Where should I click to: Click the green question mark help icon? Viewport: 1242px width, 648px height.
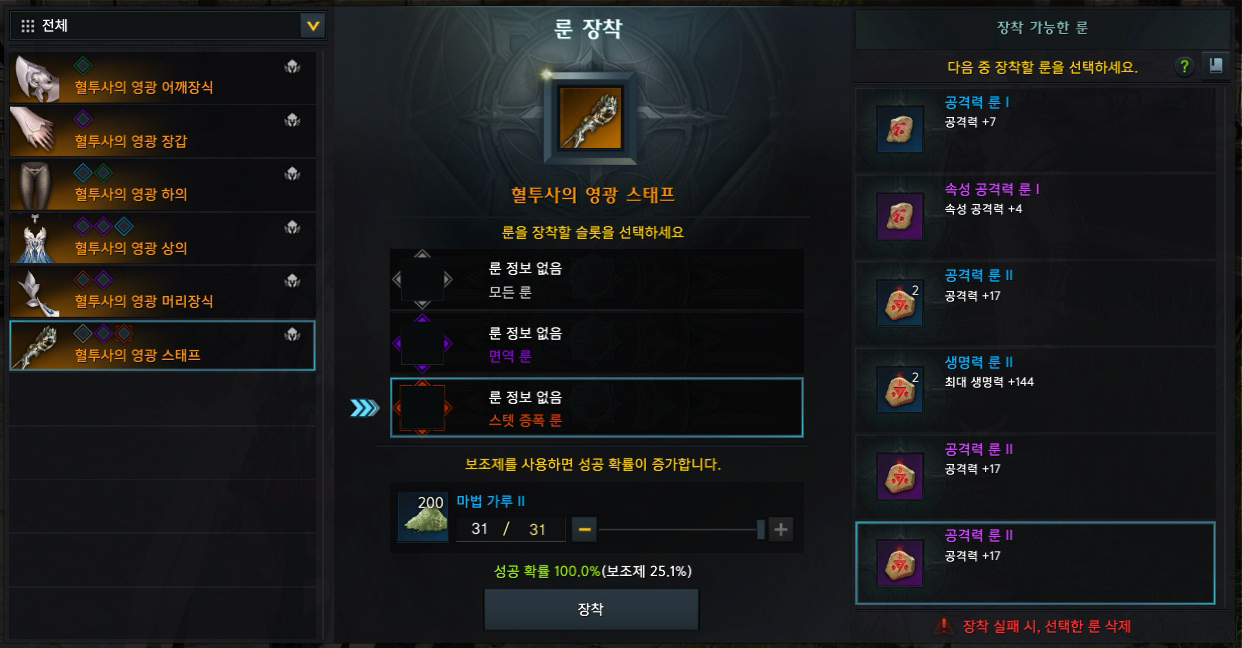coord(1185,66)
